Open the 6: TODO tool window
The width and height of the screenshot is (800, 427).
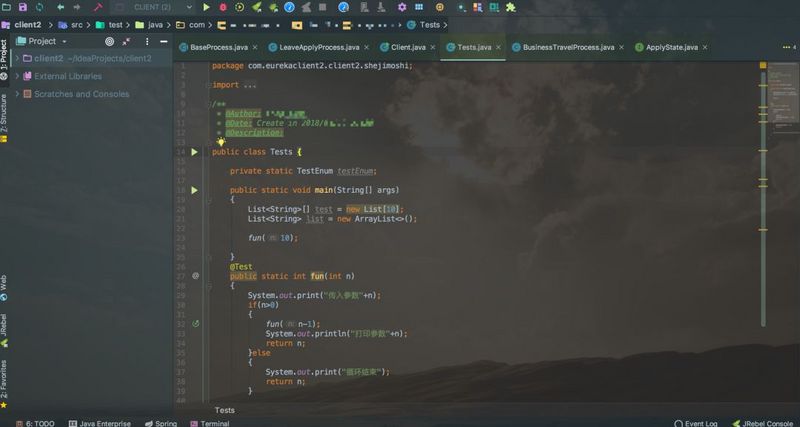click(35, 423)
